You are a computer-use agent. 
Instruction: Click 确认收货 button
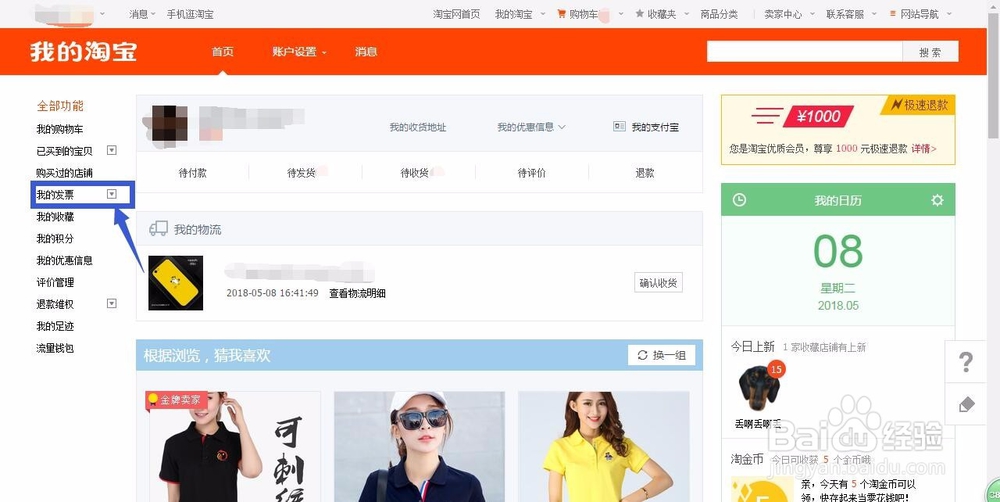[658, 283]
